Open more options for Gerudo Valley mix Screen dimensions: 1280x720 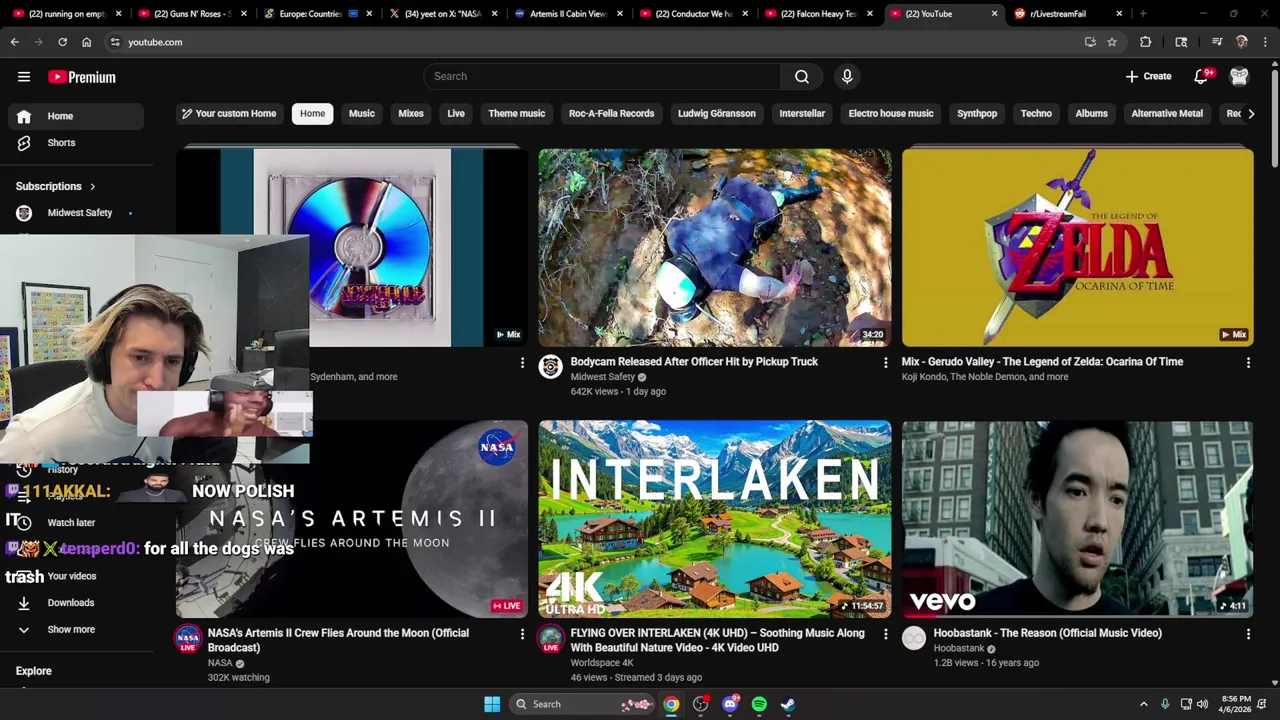tap(1248, 363)
